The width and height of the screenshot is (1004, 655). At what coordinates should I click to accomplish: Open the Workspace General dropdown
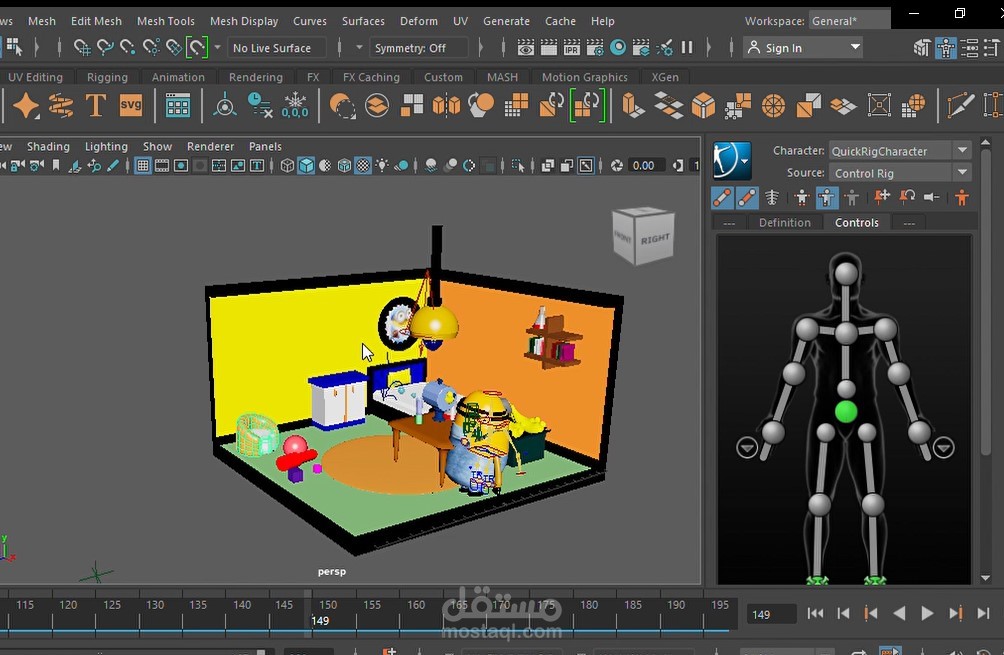pos(849,20)
